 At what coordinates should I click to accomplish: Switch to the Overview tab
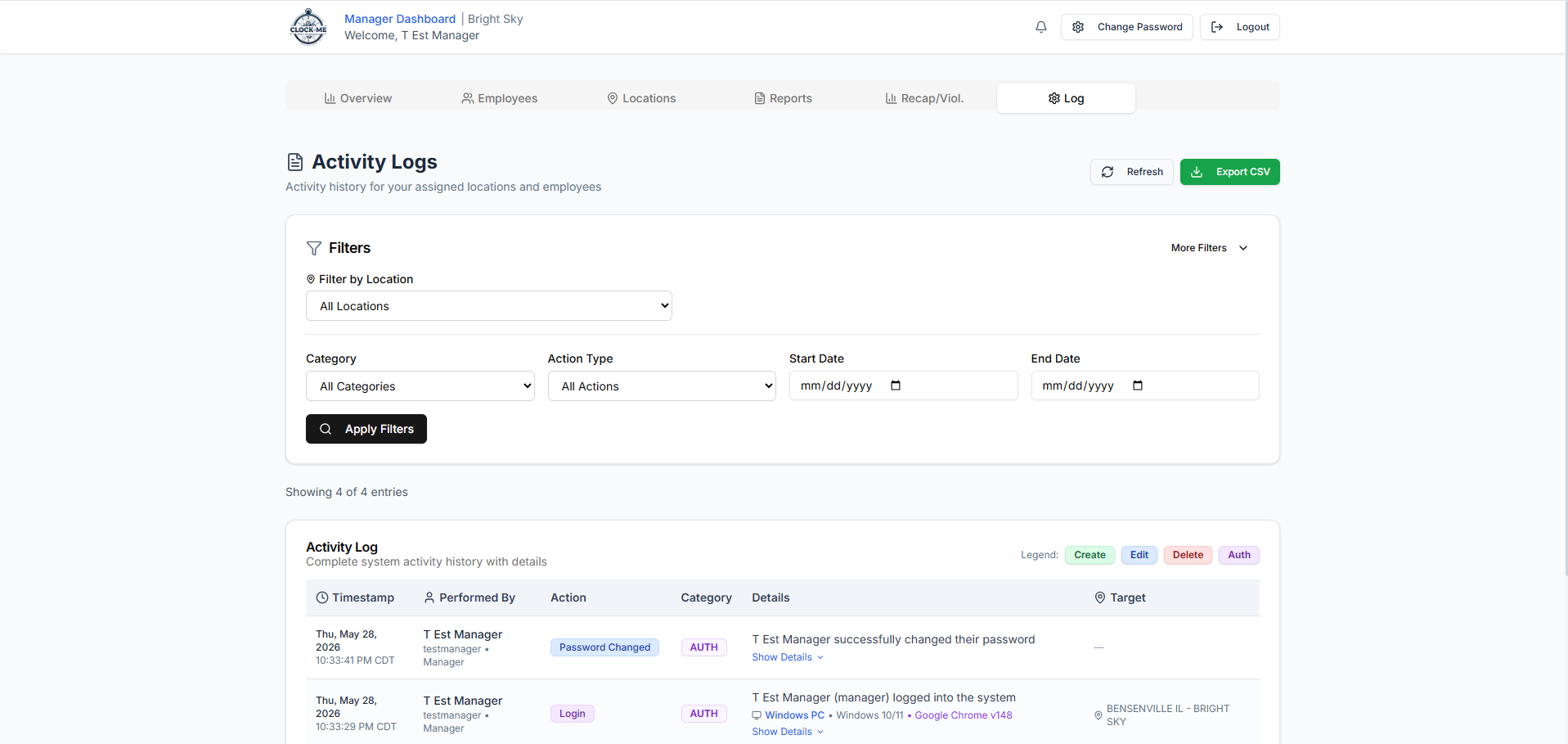358,98
